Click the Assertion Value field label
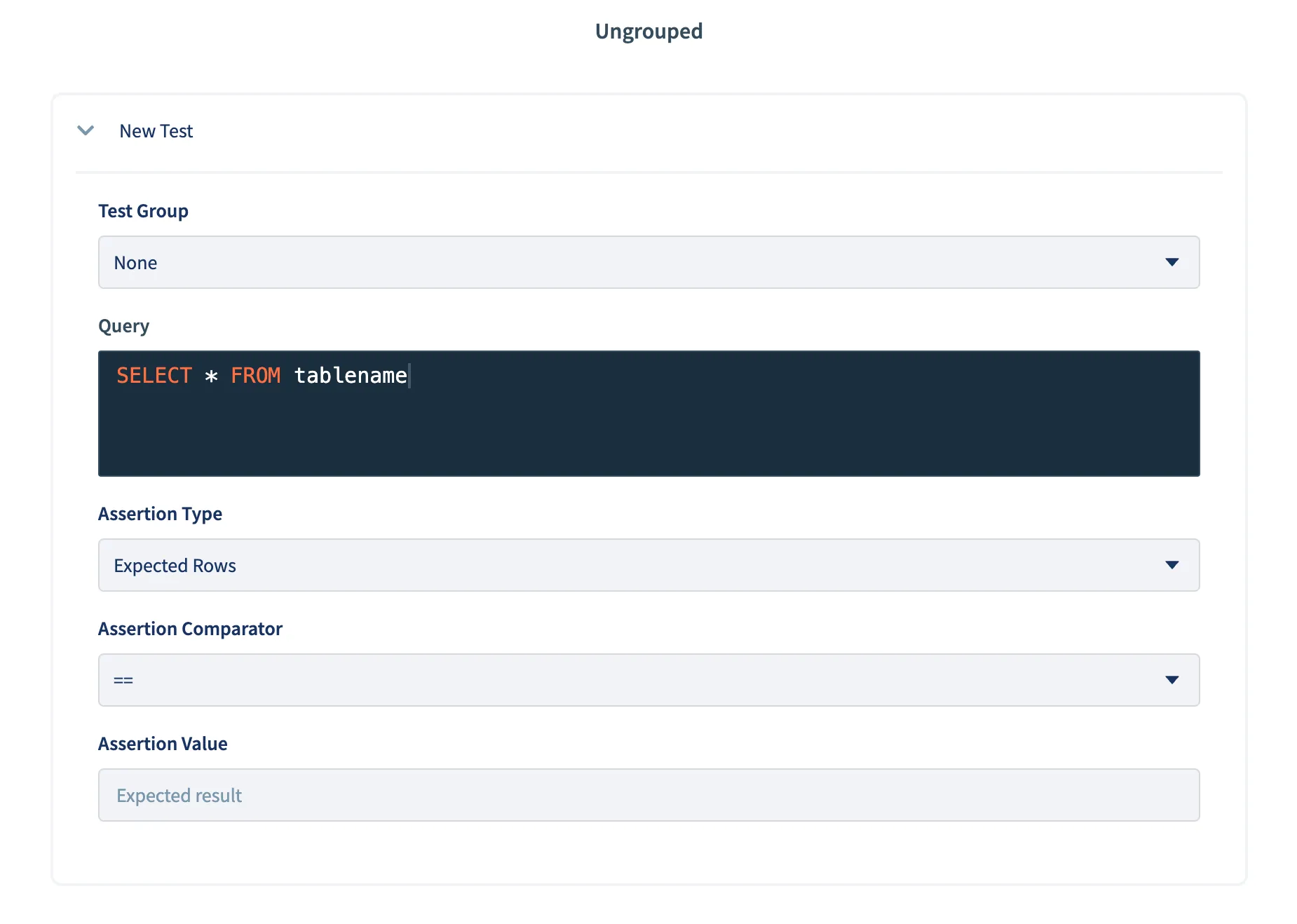 click(x=163, y=744)
